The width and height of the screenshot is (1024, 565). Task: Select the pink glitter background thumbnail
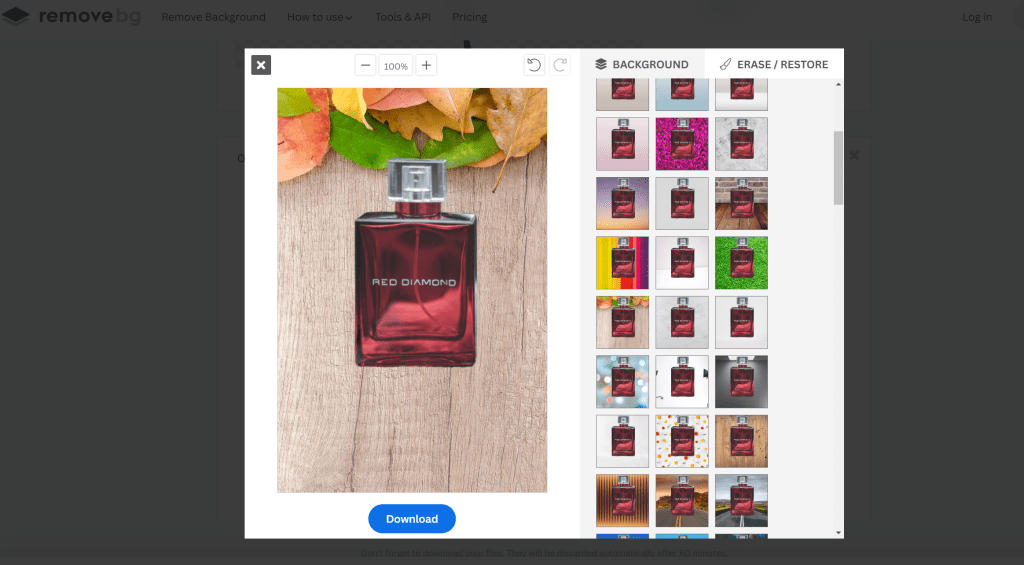(682, 144)
